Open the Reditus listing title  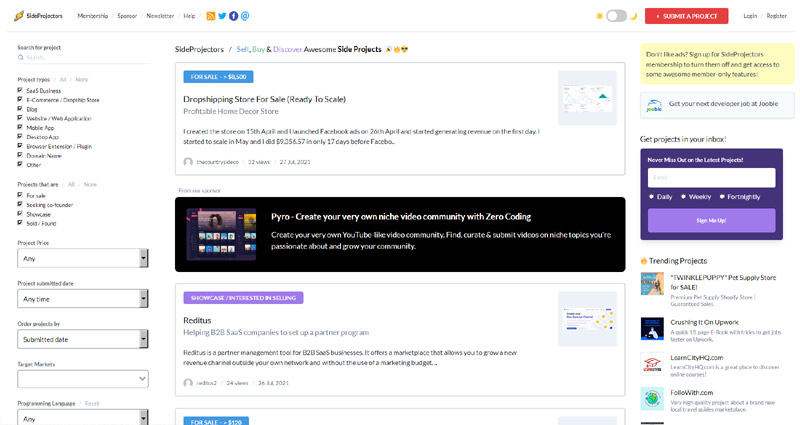pos(197,320)
